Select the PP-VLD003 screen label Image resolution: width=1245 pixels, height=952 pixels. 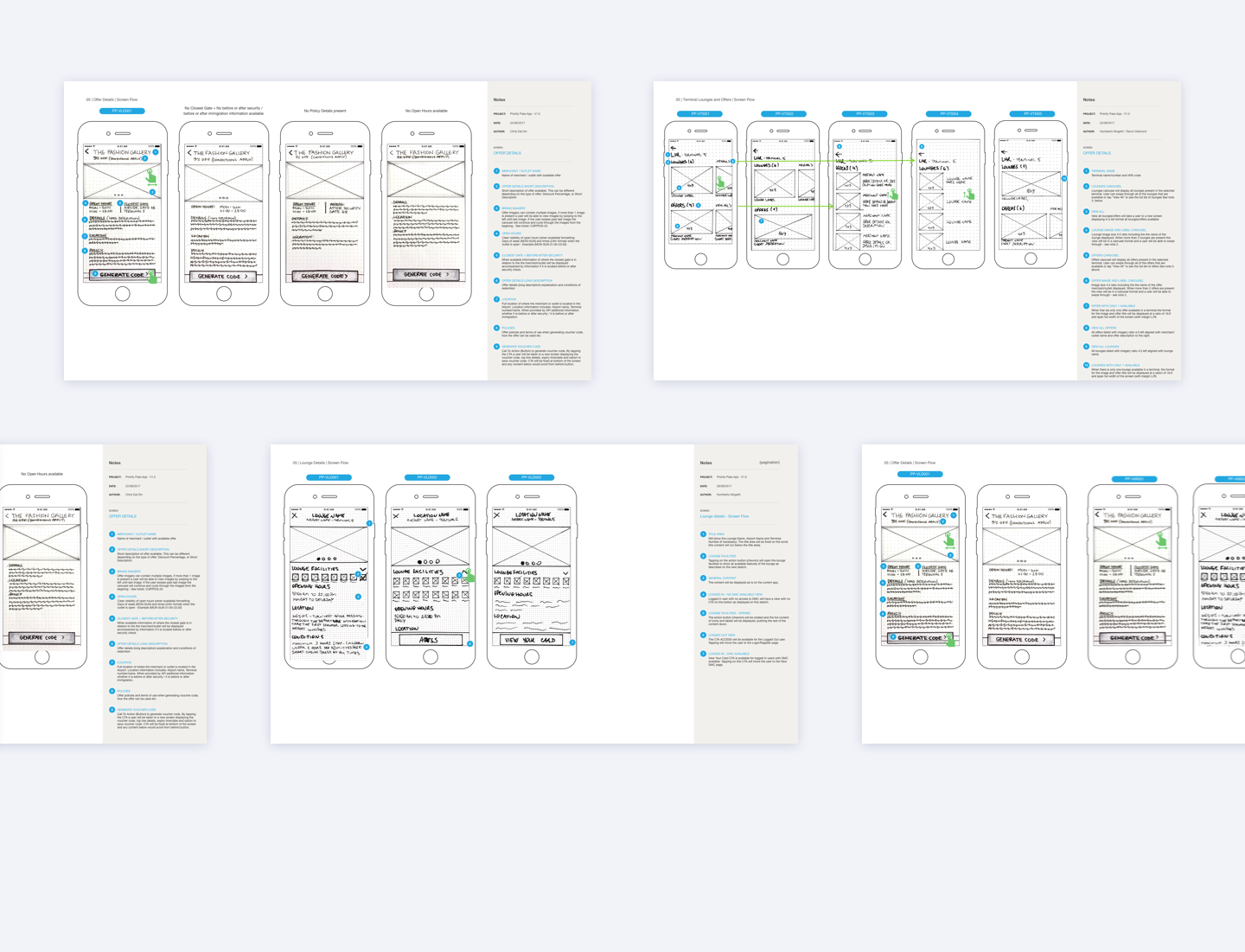(x=532, y=476)
